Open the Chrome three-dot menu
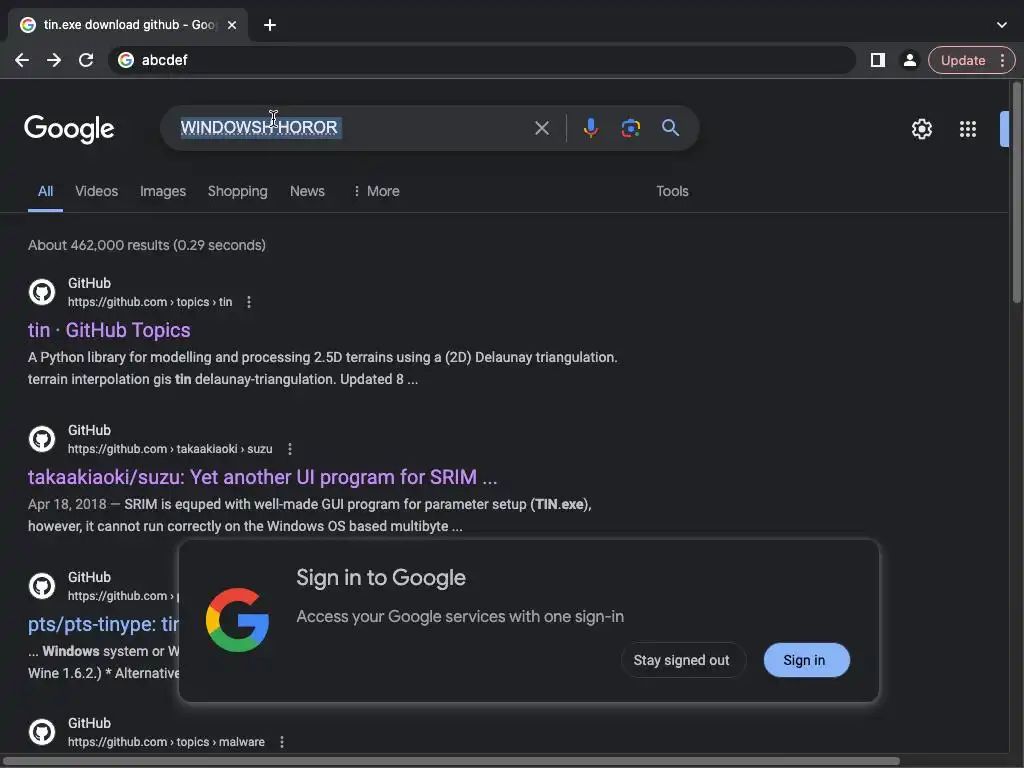This screenshot has width=1024, height=768. 1002,60
